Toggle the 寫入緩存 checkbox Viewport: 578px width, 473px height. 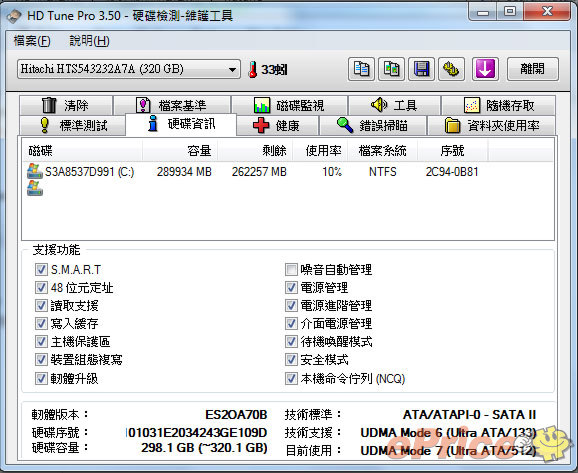point(41,324)
